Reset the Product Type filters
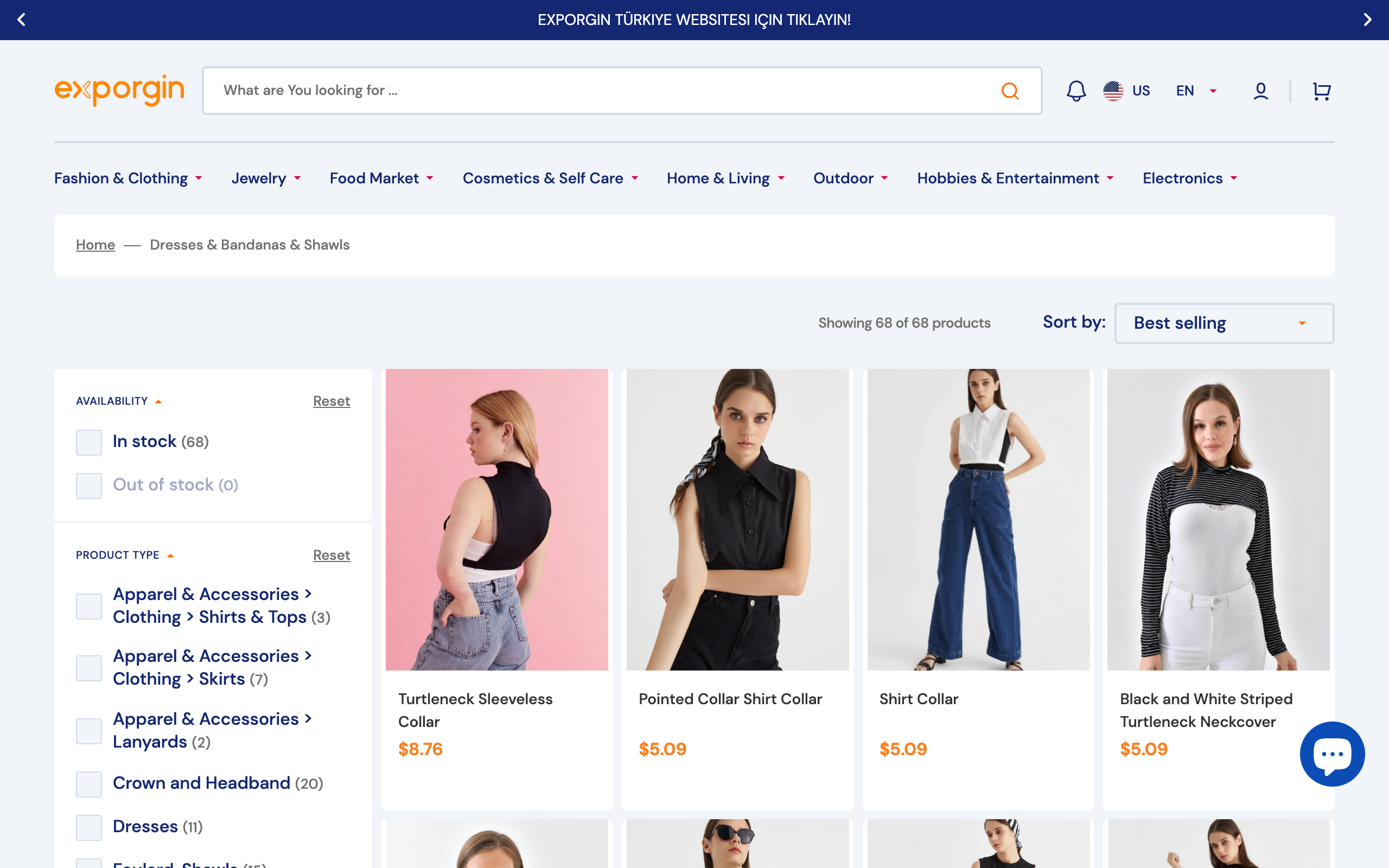Viewport: 1389px width, 868px height. pyautogui.click(x=331, y=554)
